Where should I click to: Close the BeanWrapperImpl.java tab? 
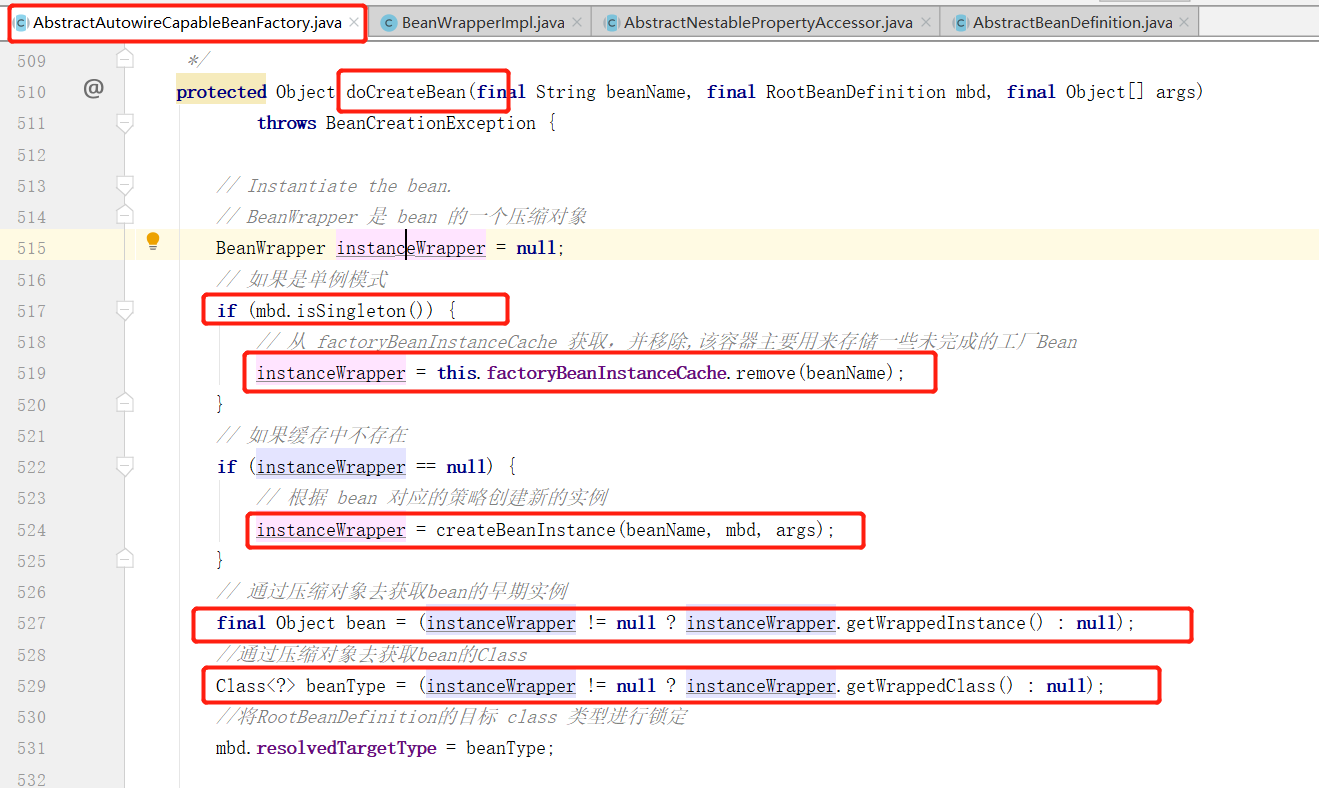coord(578,22)
